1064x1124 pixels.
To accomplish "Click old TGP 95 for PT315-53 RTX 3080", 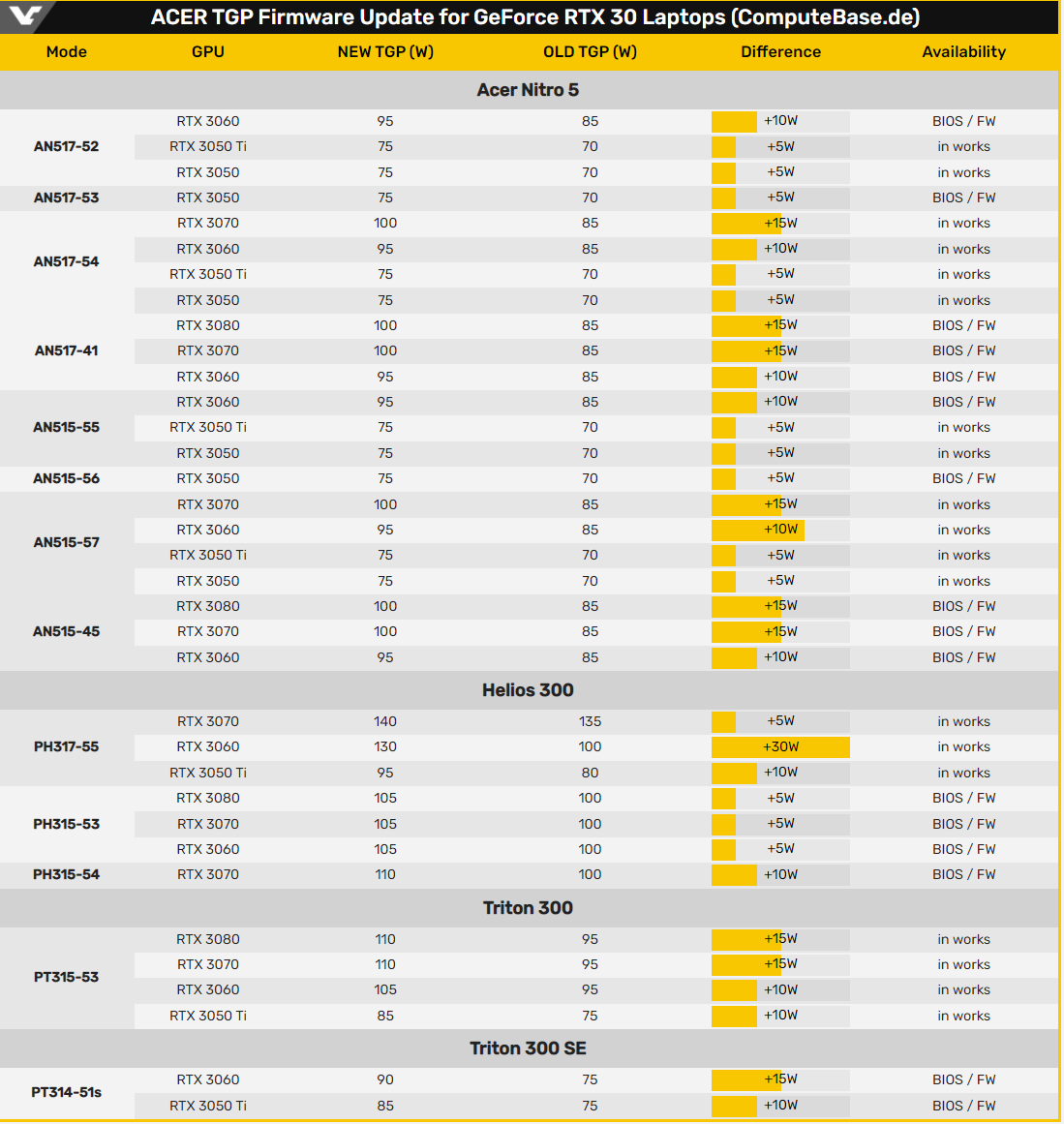I will (x=590, y=939).
